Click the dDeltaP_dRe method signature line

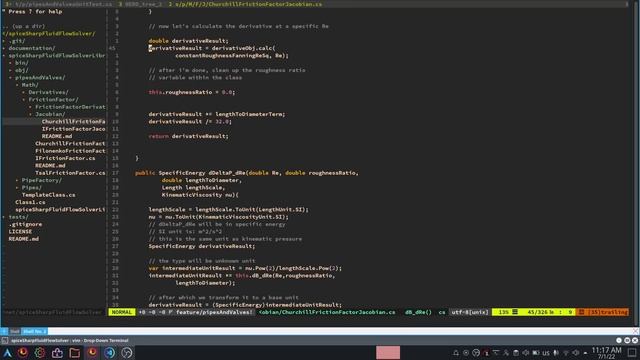[247, 173]
